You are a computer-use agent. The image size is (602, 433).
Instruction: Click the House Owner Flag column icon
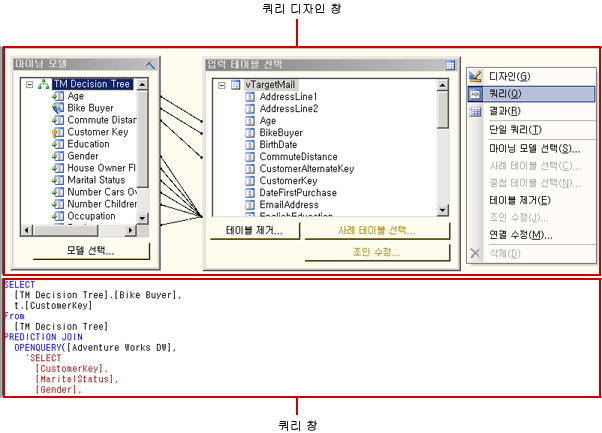pyautogui.click(x=58, y=168)
